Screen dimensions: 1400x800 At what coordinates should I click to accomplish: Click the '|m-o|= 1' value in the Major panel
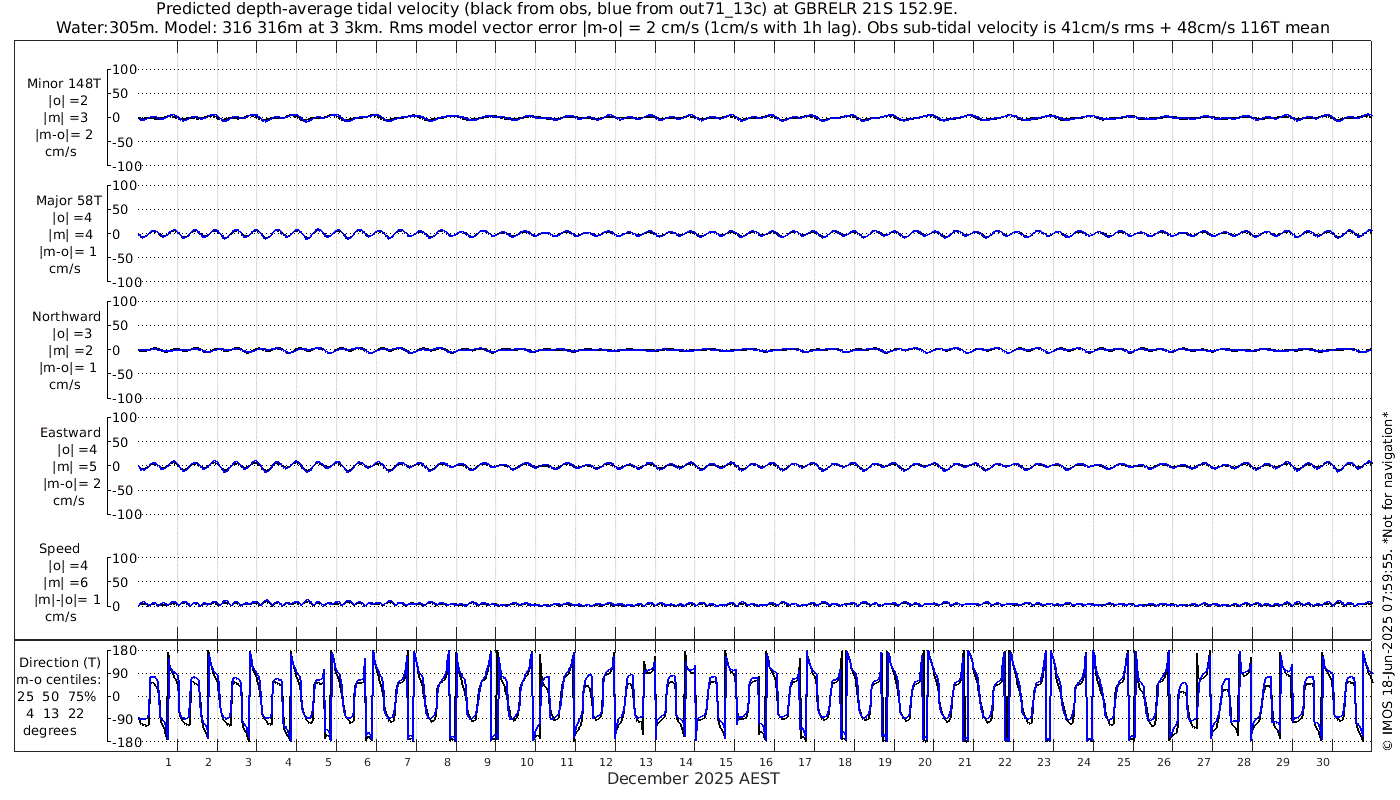click(68, 251)
